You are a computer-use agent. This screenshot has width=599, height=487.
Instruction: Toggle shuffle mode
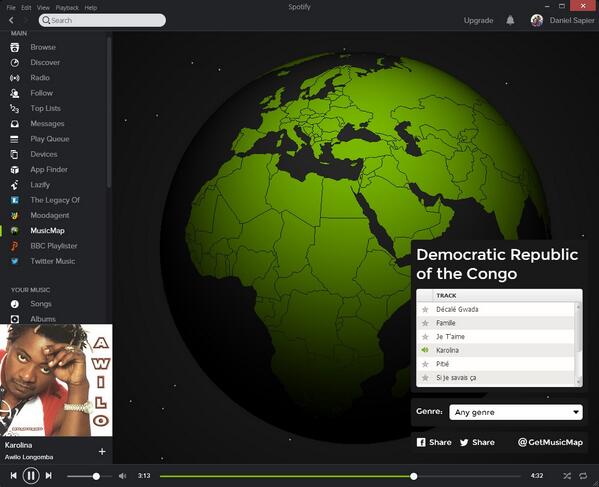567,476
